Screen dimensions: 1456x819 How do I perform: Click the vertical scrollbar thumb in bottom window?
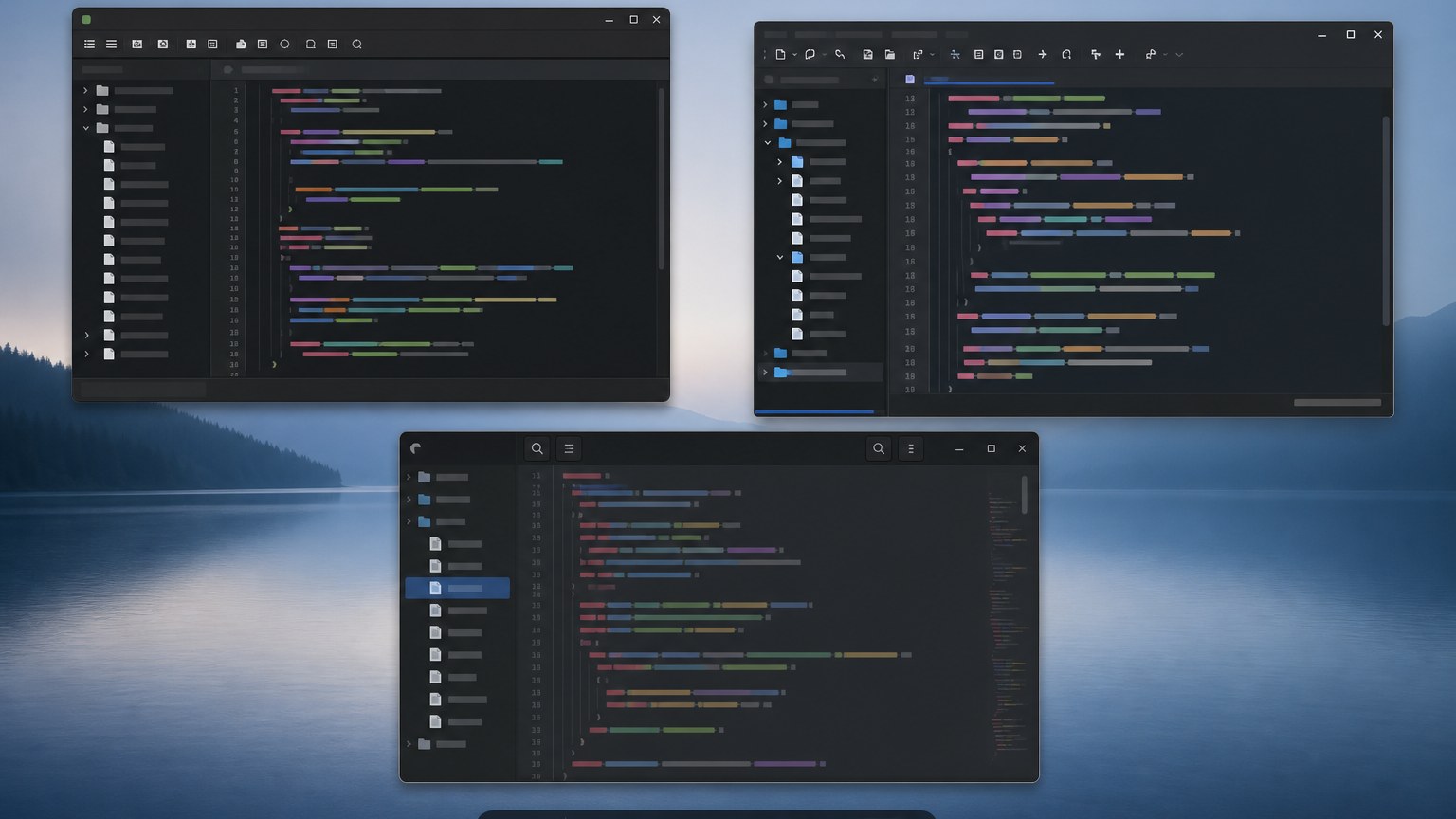[1024, 494]
